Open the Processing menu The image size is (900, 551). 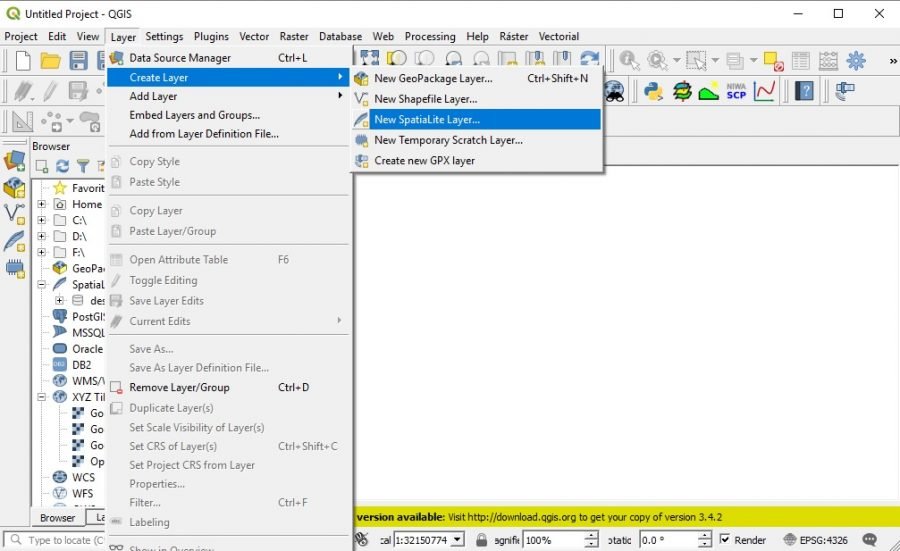pos(430,37)
